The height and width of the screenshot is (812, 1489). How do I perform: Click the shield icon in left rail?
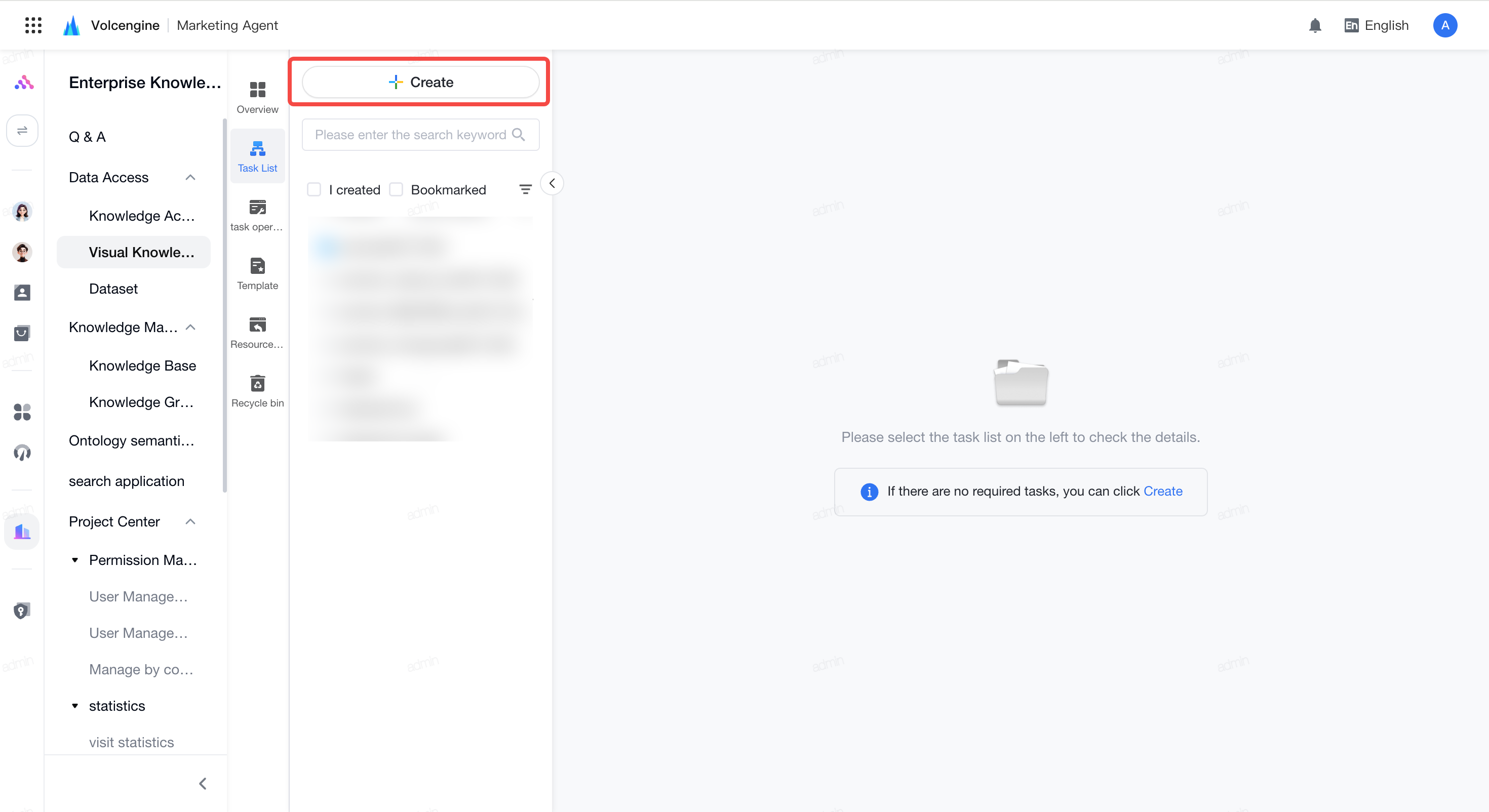(x=22, y=611)
